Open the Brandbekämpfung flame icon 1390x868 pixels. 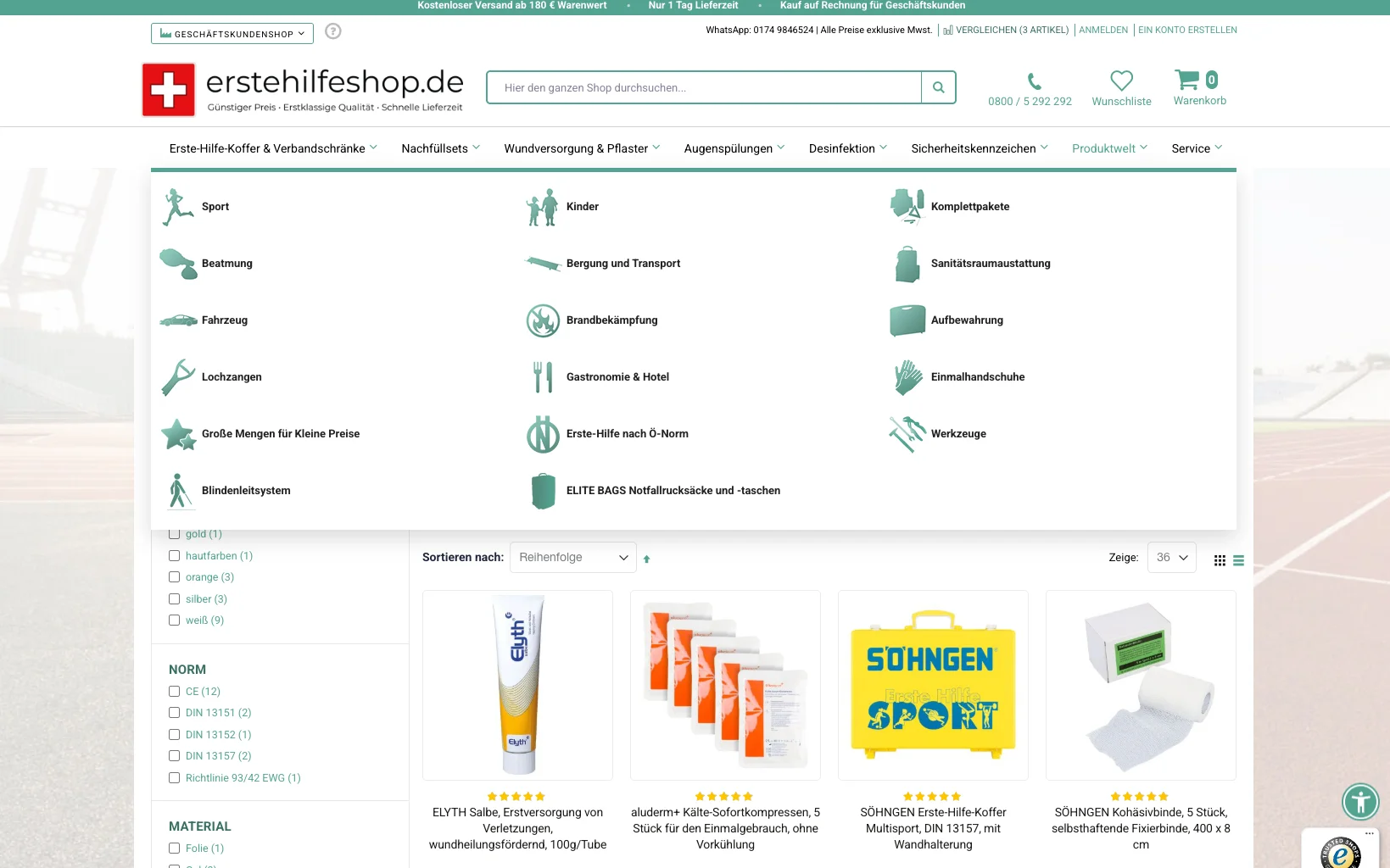click(543, 320)
